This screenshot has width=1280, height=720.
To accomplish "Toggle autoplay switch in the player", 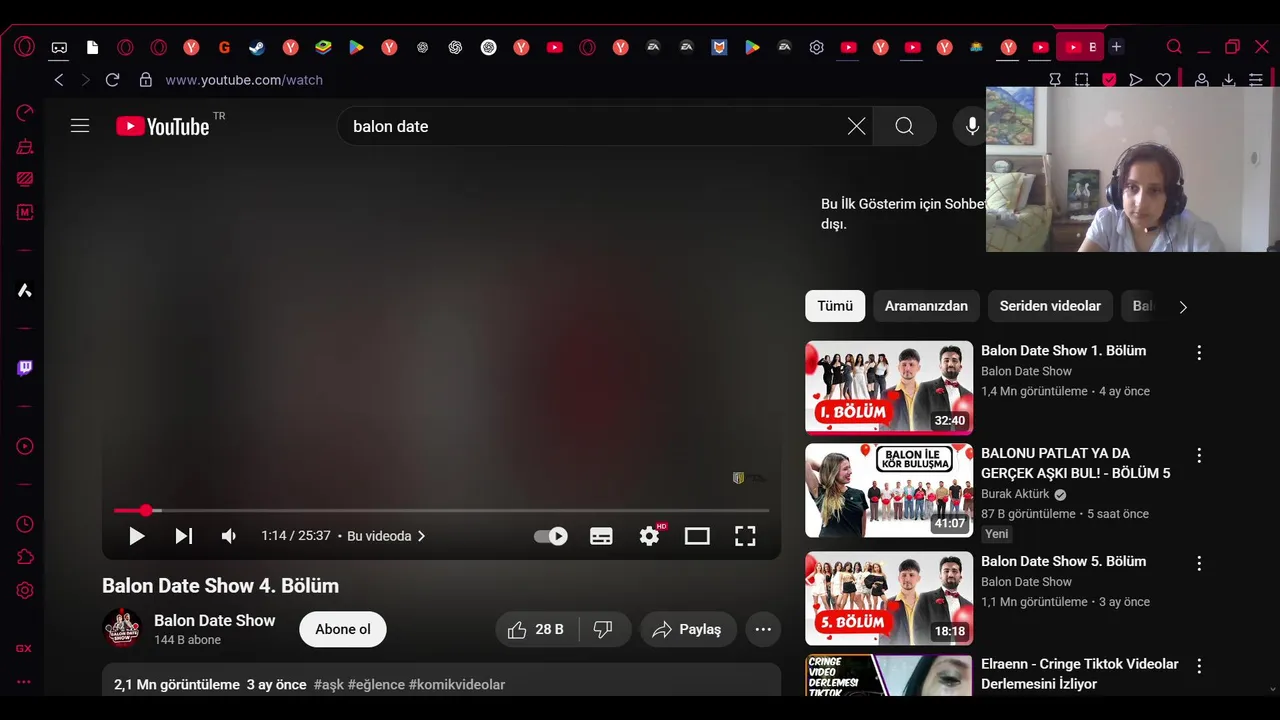I will (x=551, y=536).
